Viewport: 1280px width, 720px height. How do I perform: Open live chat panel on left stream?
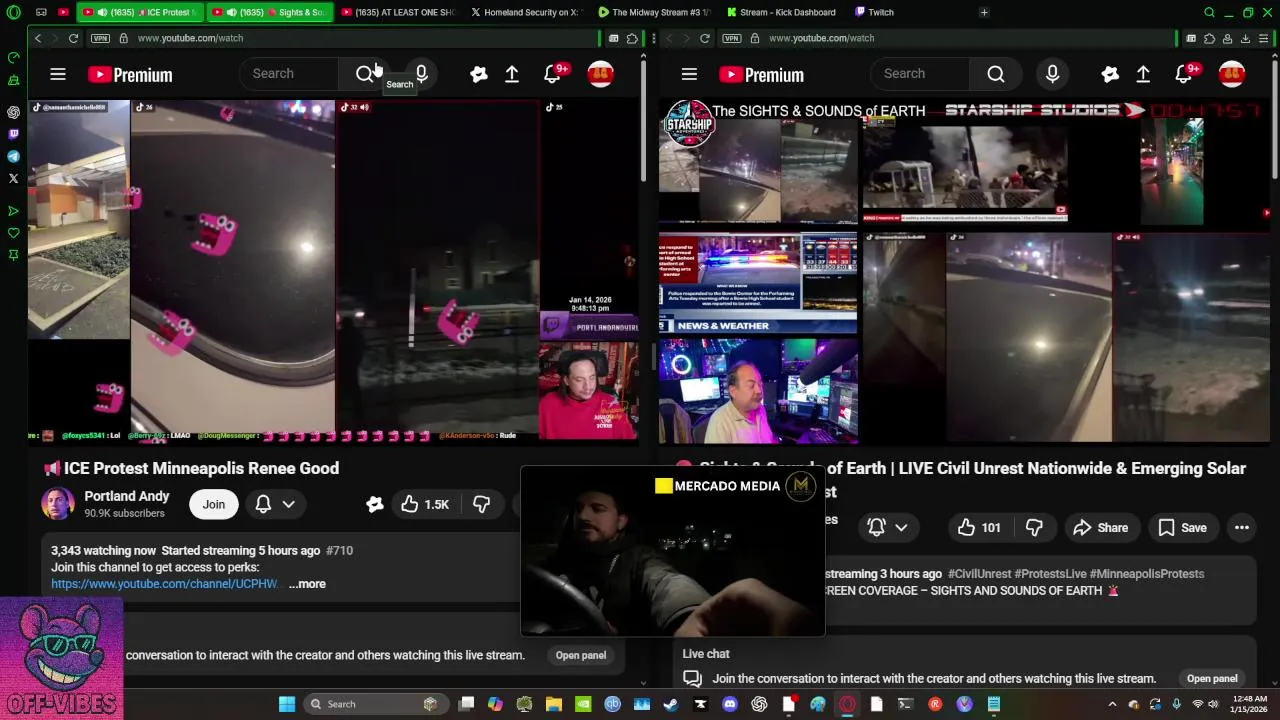tap(581, 655)
